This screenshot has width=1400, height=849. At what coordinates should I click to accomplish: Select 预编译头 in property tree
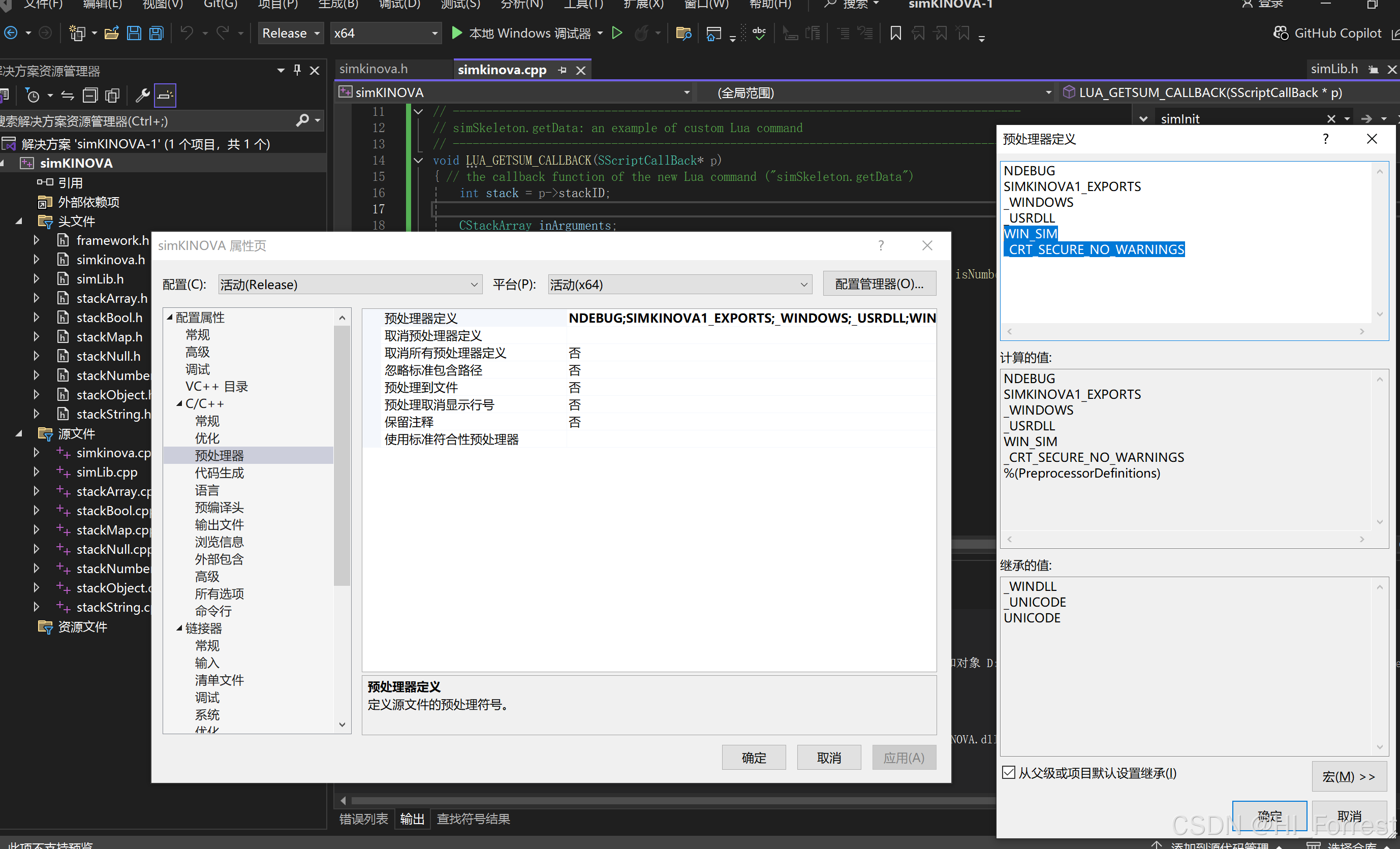[x=220, y=508]
